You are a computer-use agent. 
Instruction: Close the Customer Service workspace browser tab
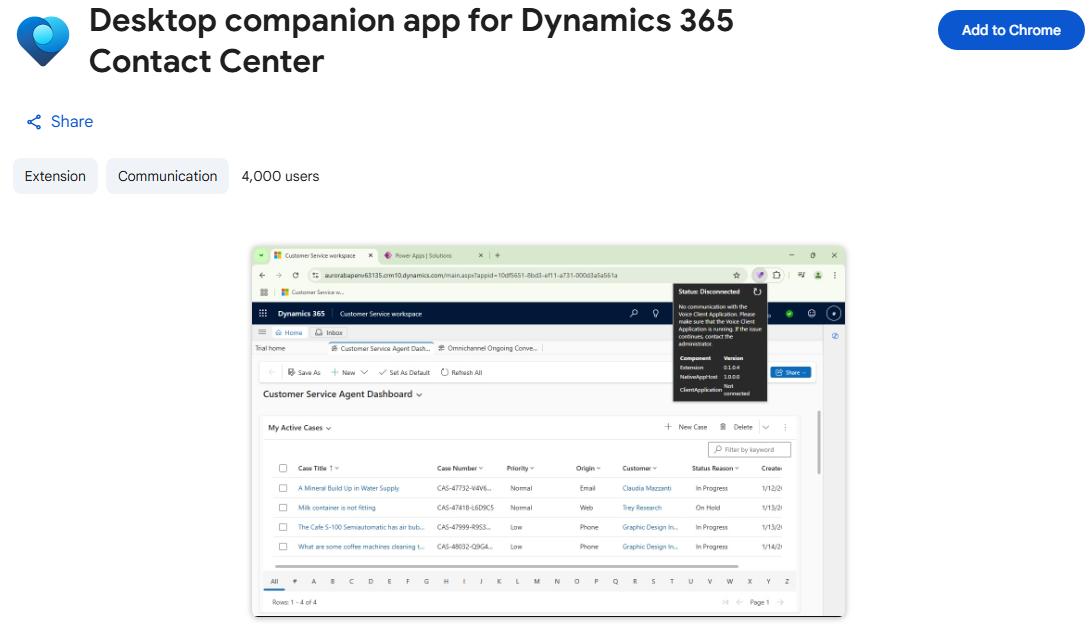[370, 256]
